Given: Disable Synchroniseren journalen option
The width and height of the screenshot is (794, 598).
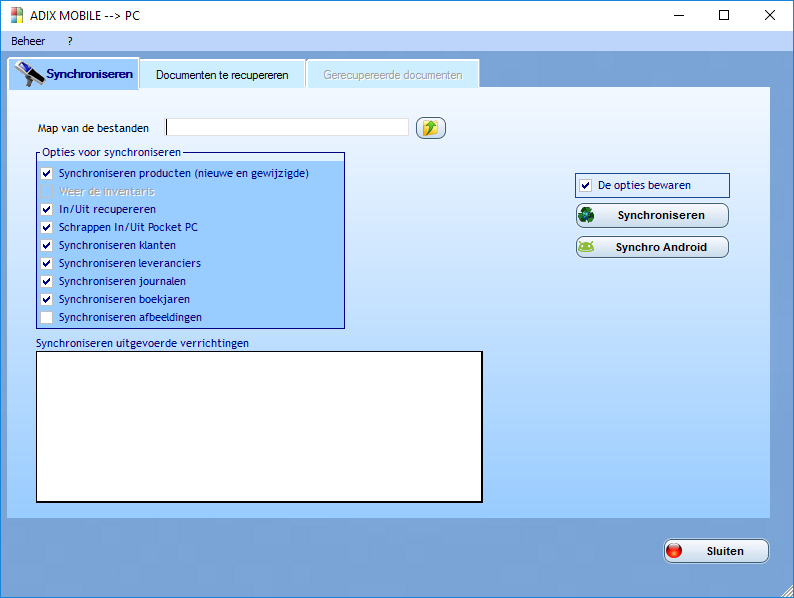Looking at the screenshot, I should point(47,282).
